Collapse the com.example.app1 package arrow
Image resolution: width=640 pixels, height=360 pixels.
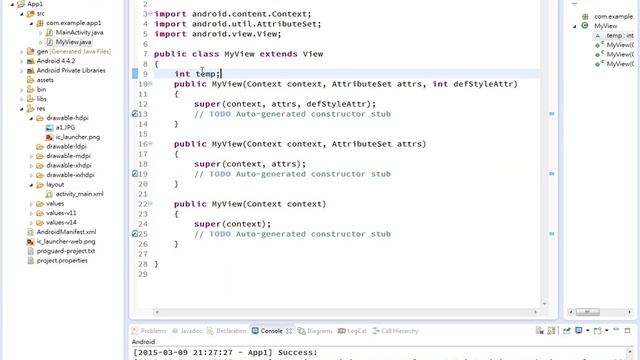[x=31, y=23]
